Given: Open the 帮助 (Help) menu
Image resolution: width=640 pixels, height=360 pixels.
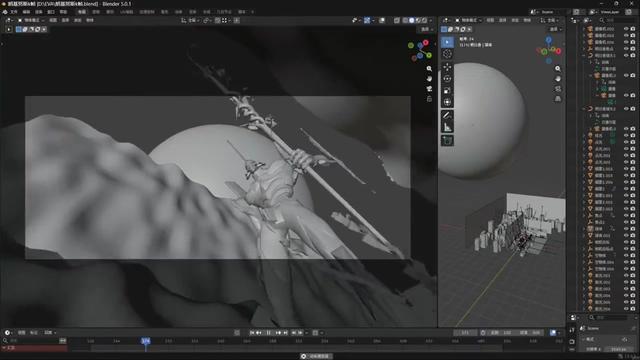Looking at the screenshot, I should point(63,12).
